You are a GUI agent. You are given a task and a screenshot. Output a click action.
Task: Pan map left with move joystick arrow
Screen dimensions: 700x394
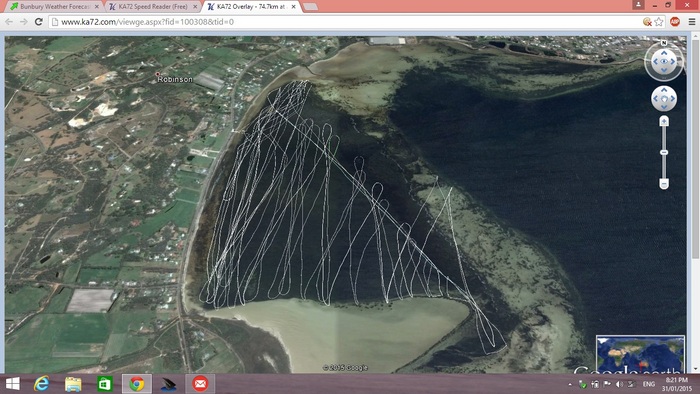[x=656, y=98]
